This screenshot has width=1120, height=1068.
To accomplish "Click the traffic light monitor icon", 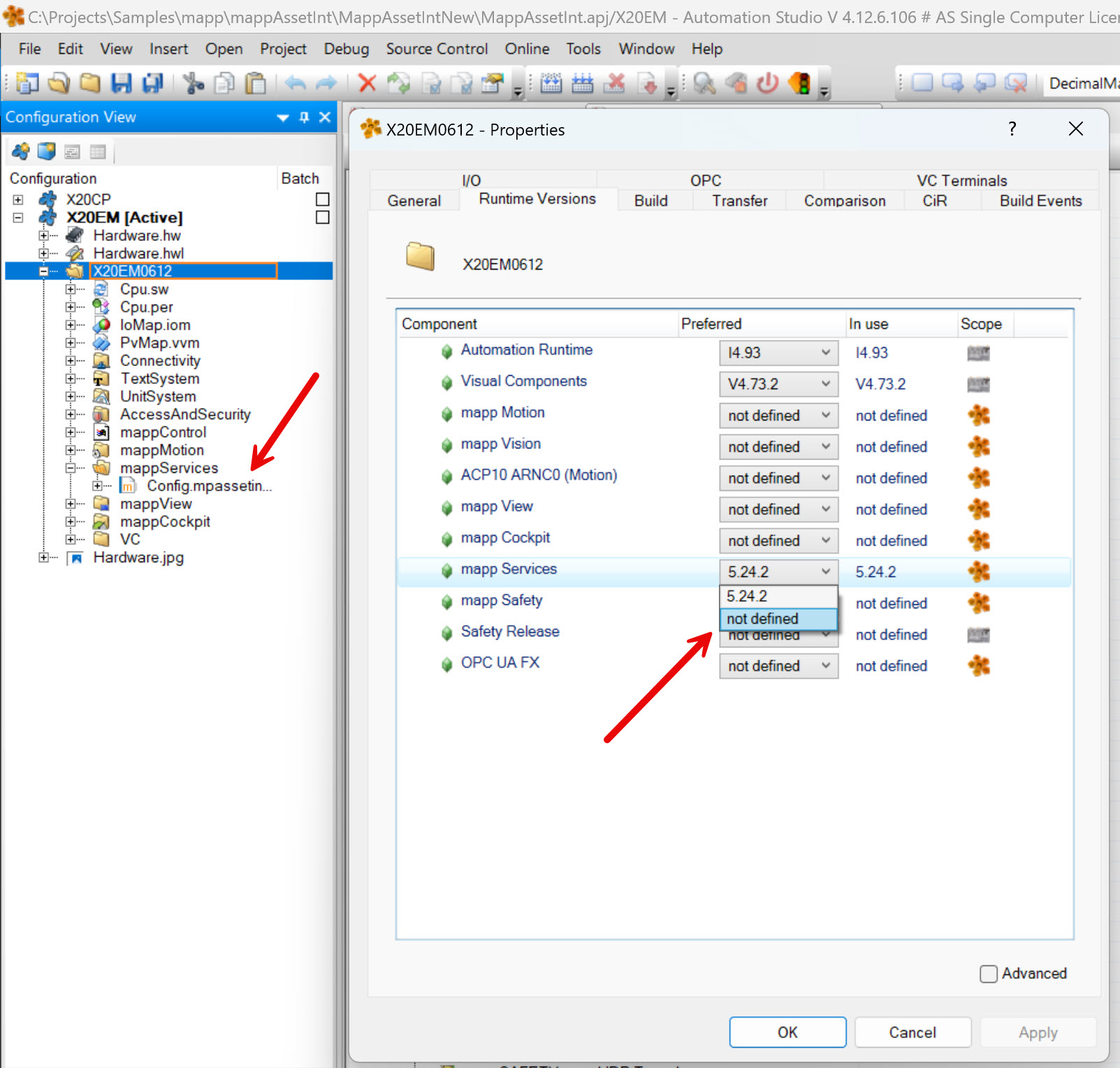I will pyautogui.click(x=799, y=83).
